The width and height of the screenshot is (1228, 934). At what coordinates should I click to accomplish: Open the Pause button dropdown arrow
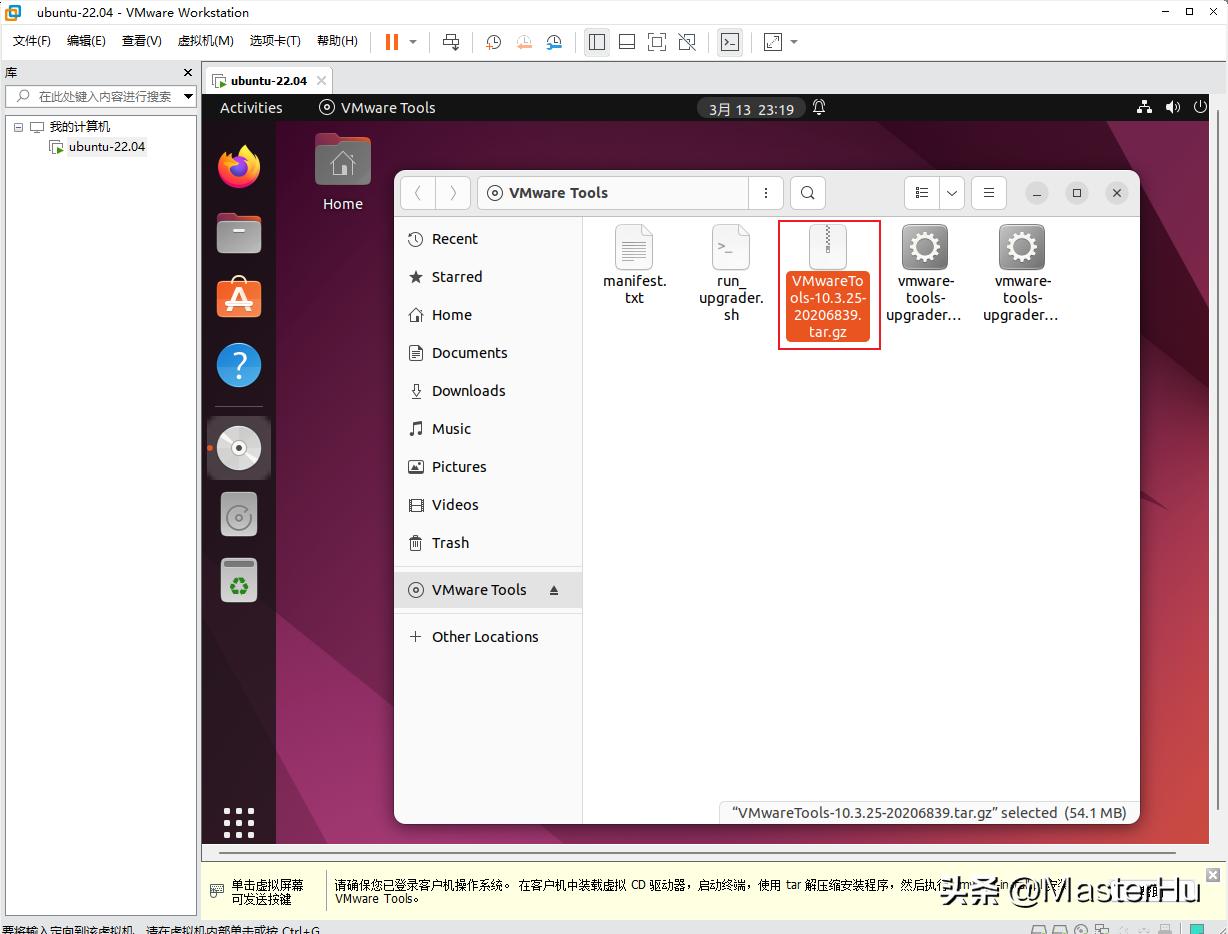(412, 41)
